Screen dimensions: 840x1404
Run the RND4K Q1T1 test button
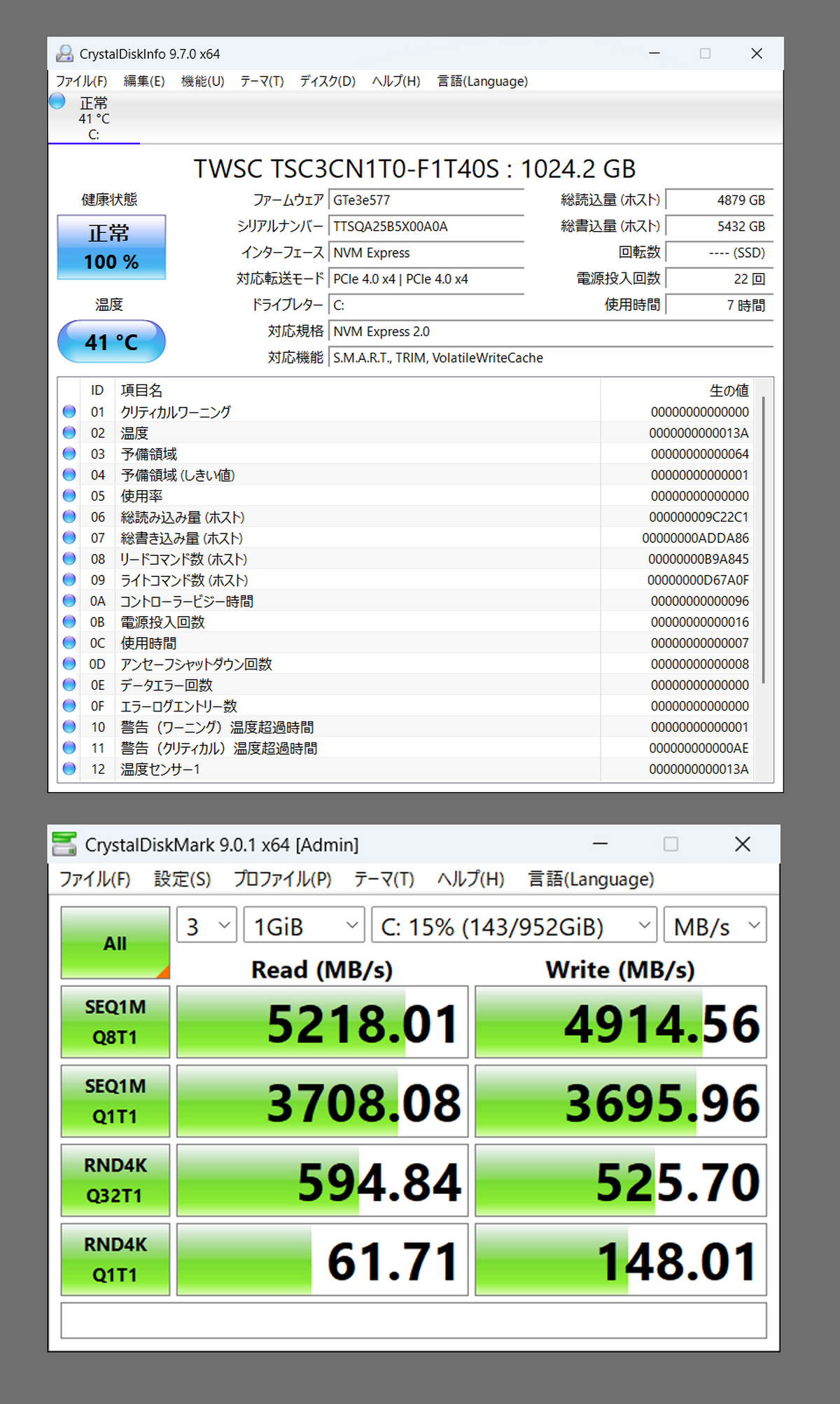pos(115,1259)
